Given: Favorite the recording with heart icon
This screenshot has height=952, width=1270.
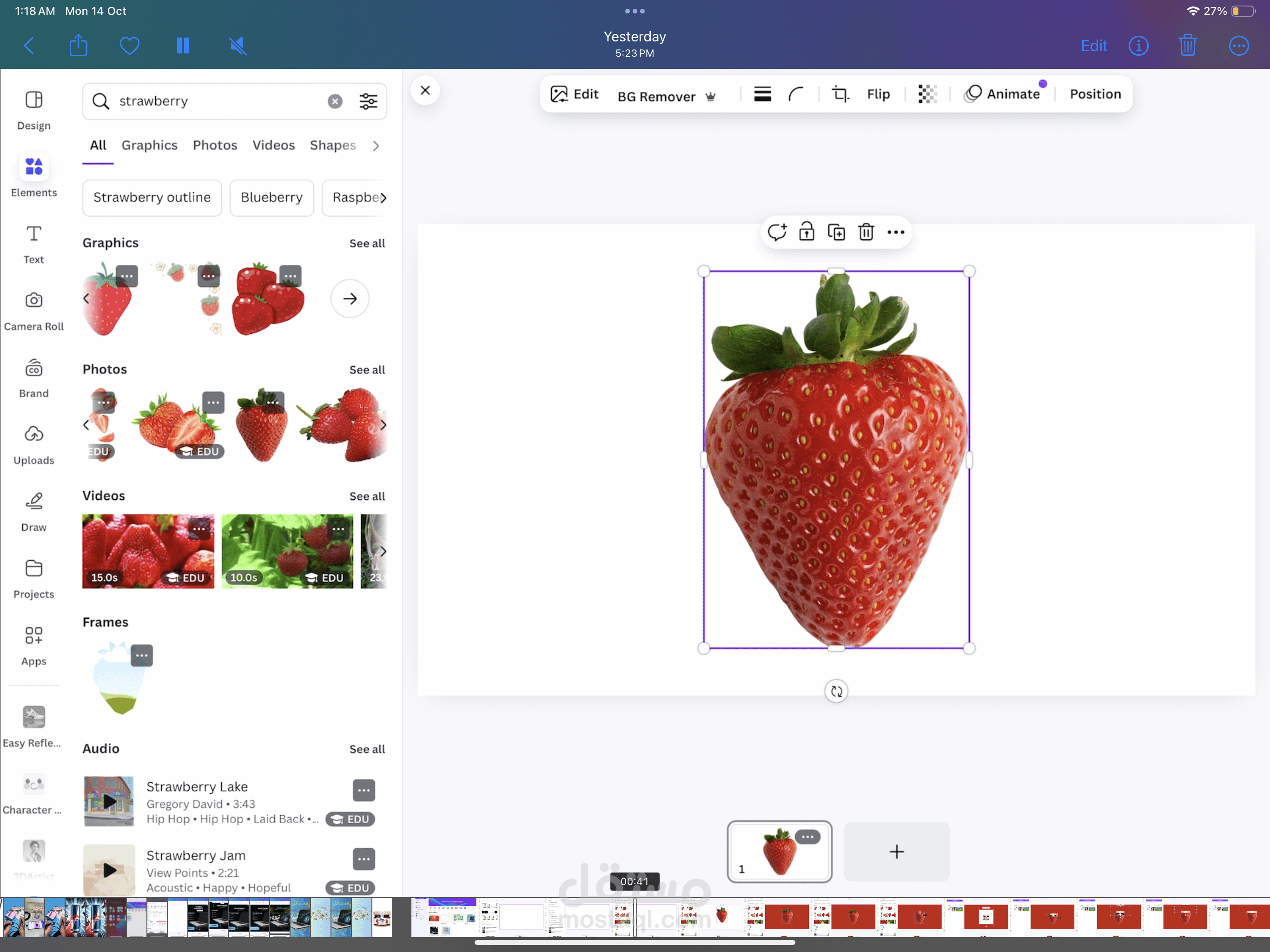Looking at the screenshot, I should pyautogui.click(x=129, y=46).
